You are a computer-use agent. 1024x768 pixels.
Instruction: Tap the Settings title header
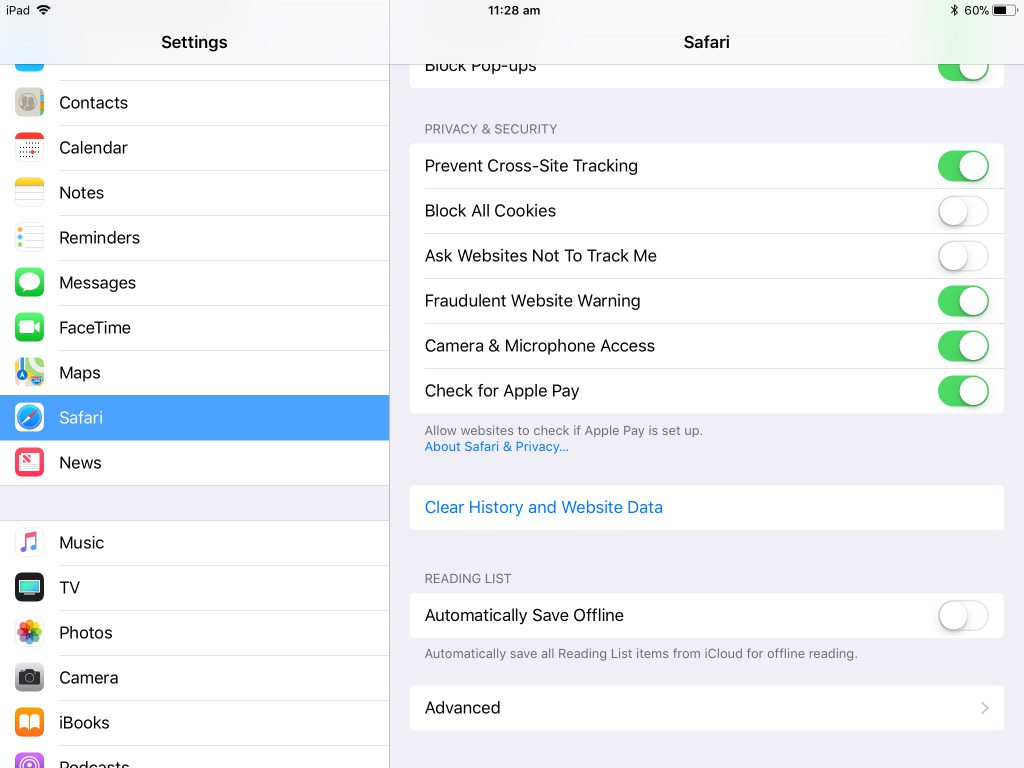[x=194, y=42]
